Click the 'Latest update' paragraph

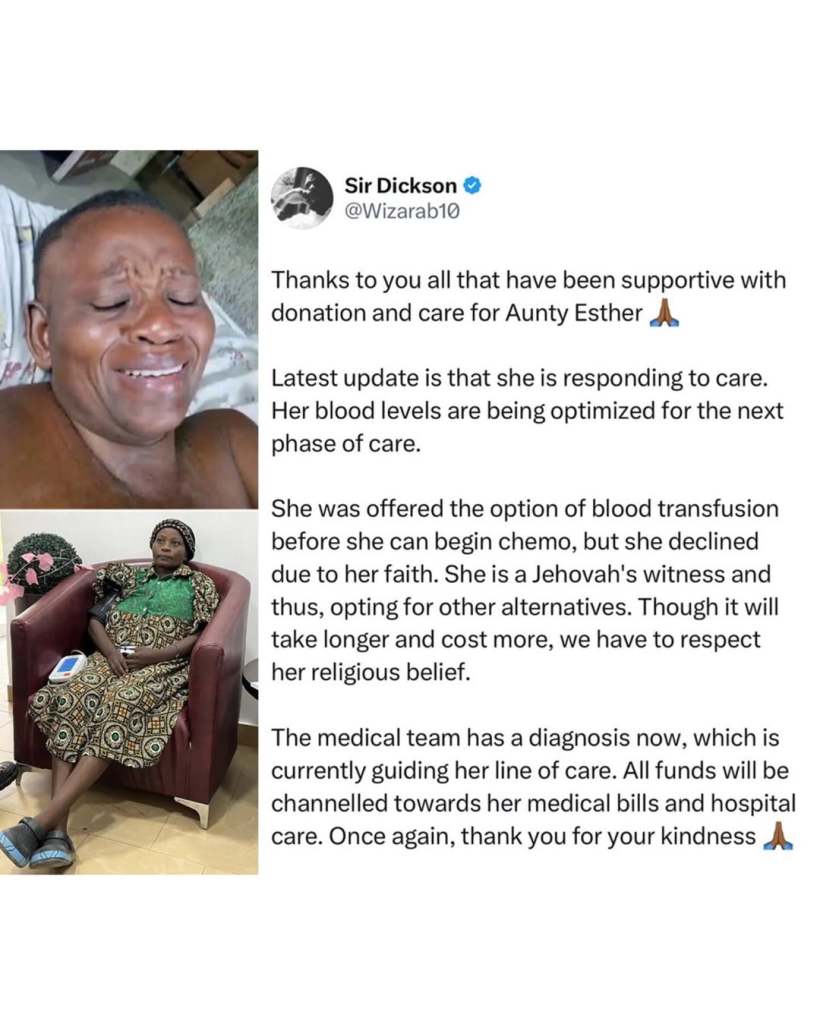(527, 411)
